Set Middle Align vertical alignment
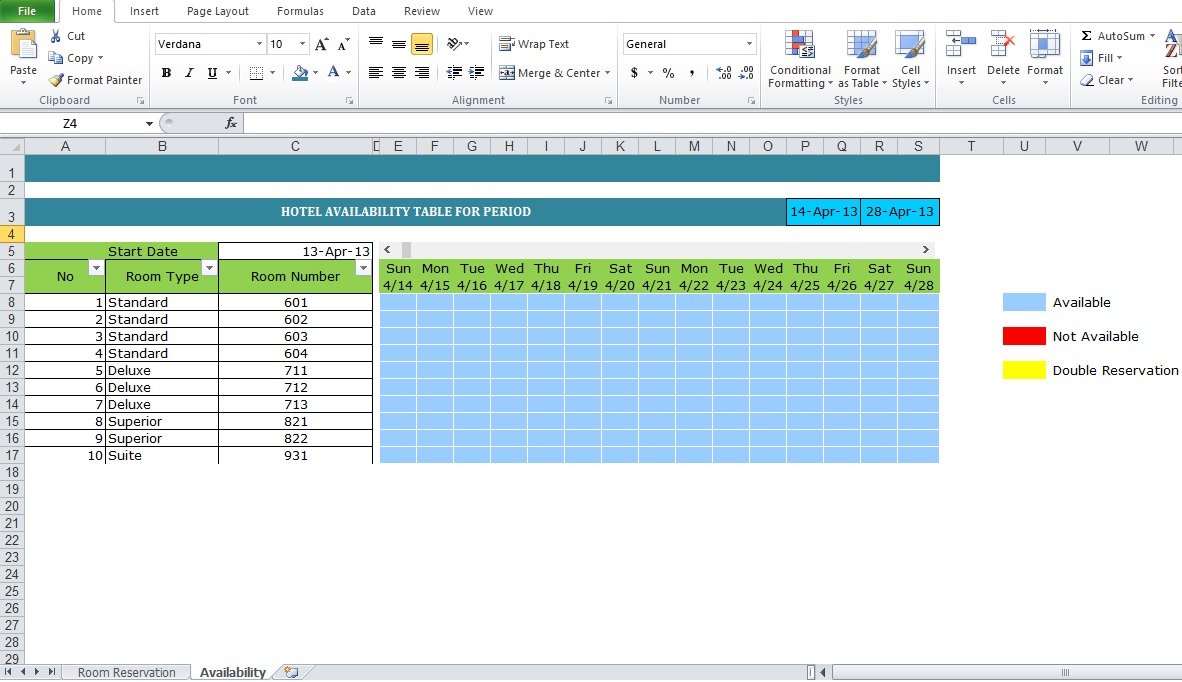1182x682 pixels. click(x=399, y=44)
